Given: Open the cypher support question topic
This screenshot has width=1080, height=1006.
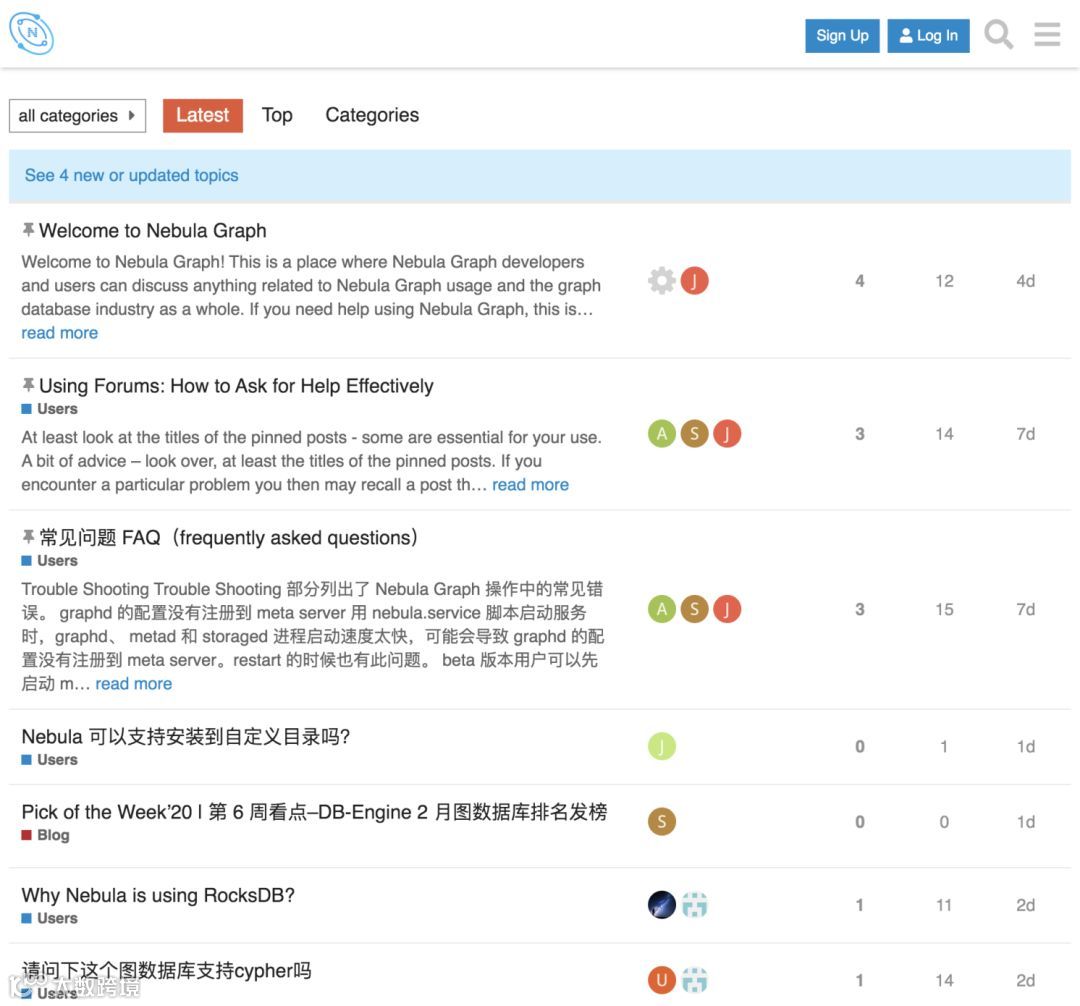Looking at the screenshot, I should 166,970.
